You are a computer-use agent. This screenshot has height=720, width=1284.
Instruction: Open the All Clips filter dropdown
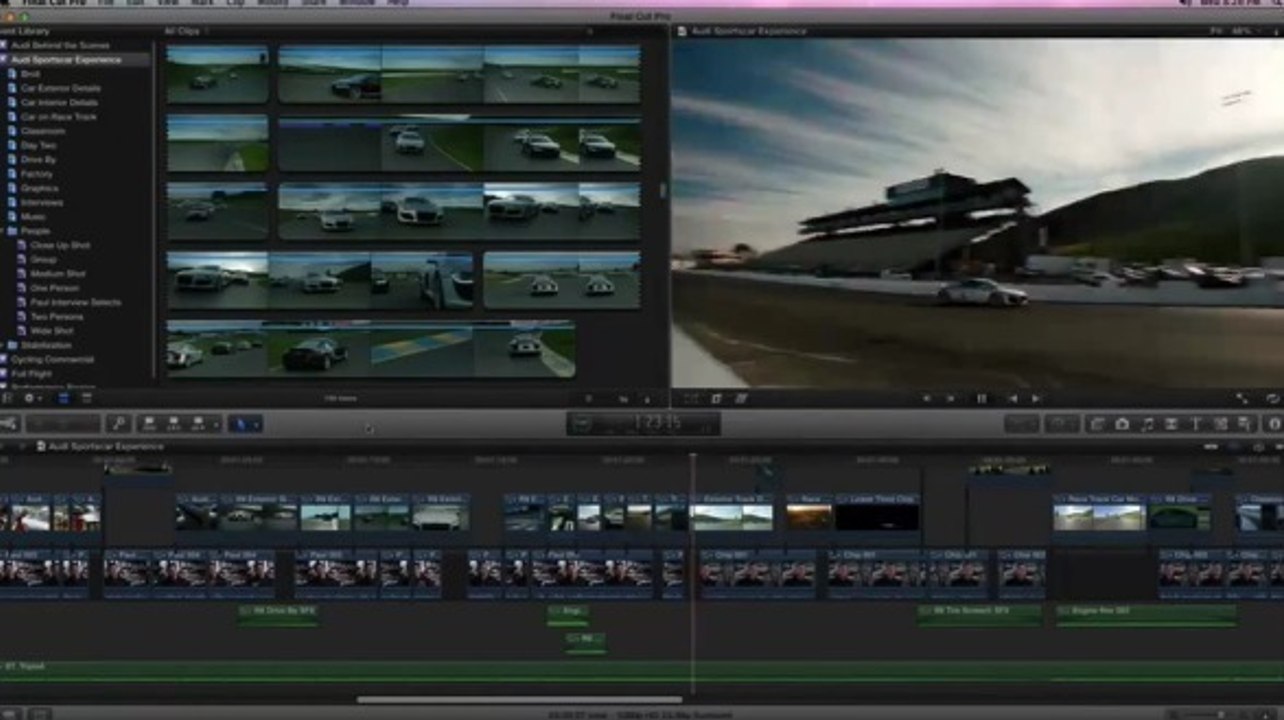(185, 32)
